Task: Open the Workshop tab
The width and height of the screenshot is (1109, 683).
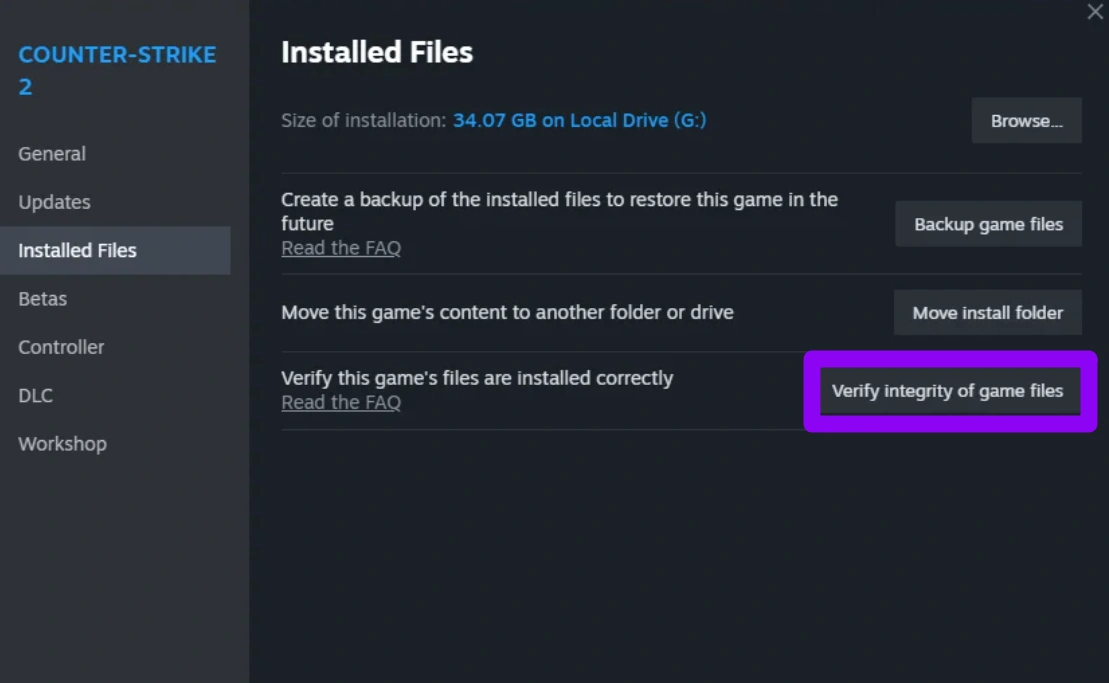Action: click(62, 444)
